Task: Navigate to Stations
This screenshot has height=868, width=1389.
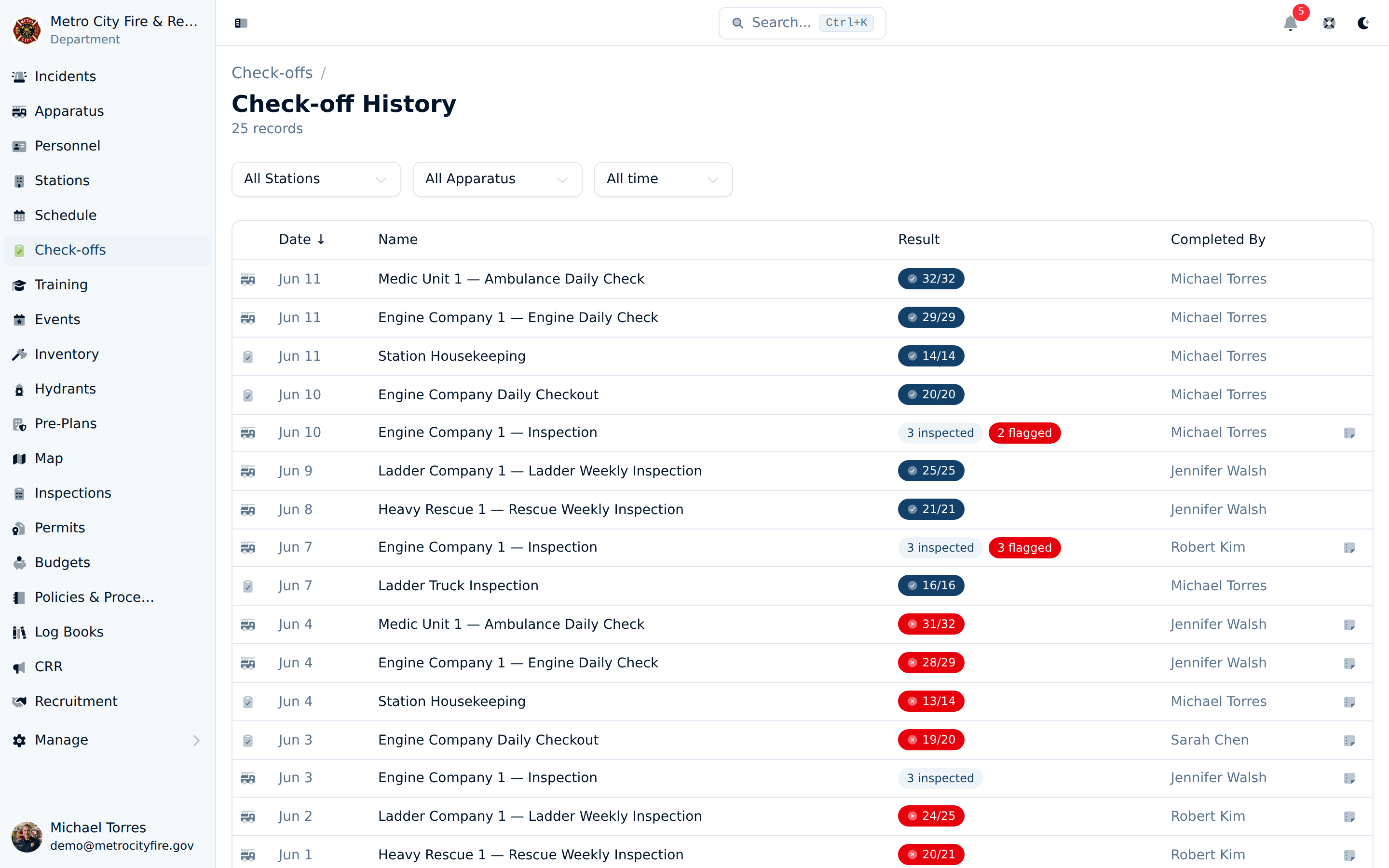Action: [x=108, y=180]
